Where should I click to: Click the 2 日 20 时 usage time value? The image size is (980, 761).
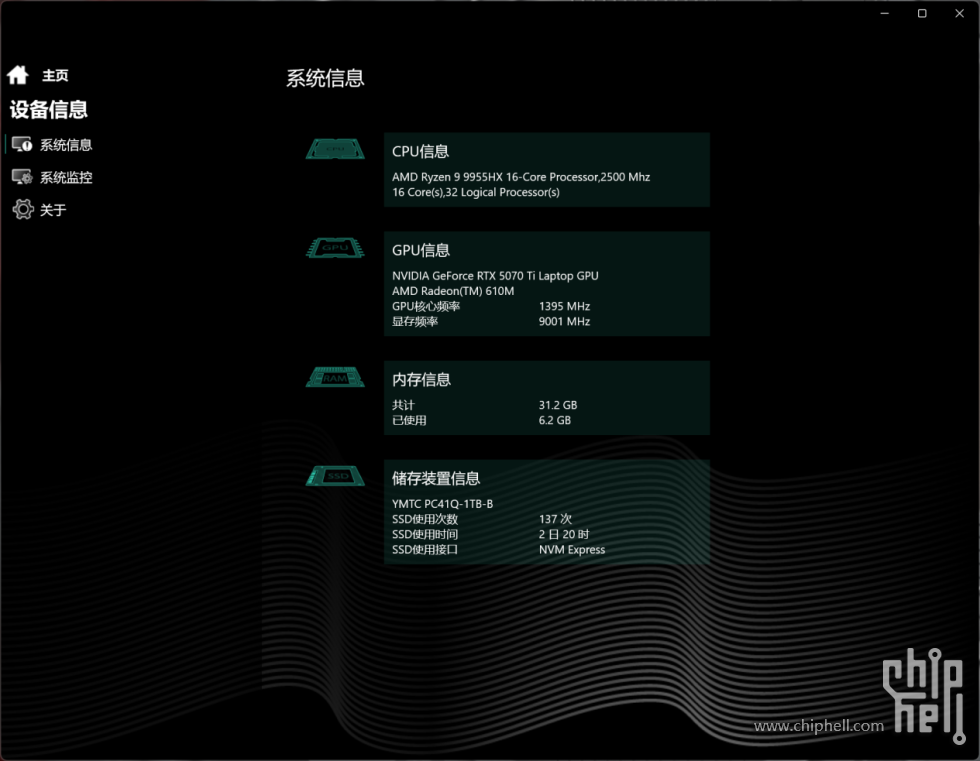tap(564, 534)
